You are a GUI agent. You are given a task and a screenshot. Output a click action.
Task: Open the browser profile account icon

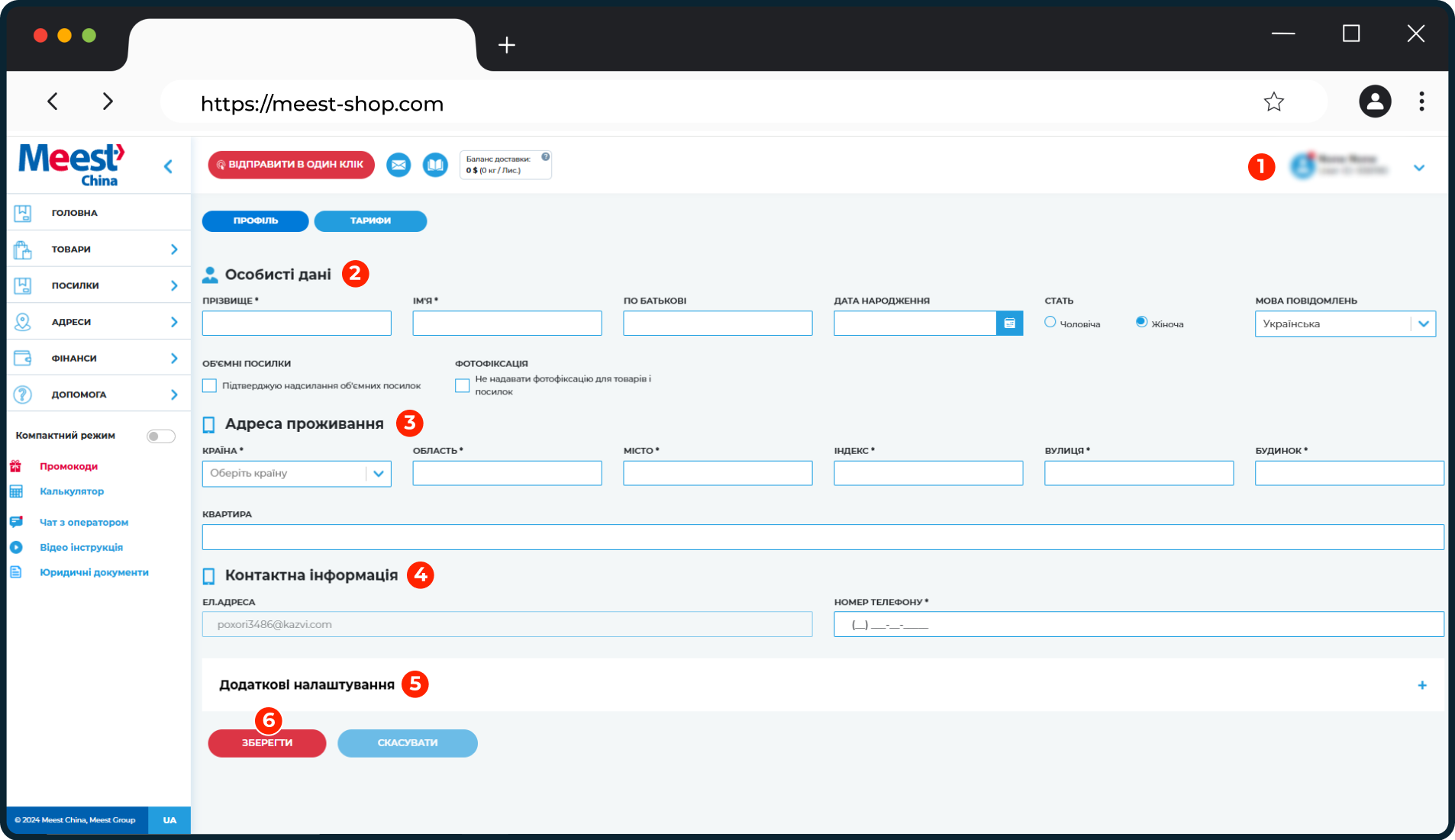point(1375,101)
